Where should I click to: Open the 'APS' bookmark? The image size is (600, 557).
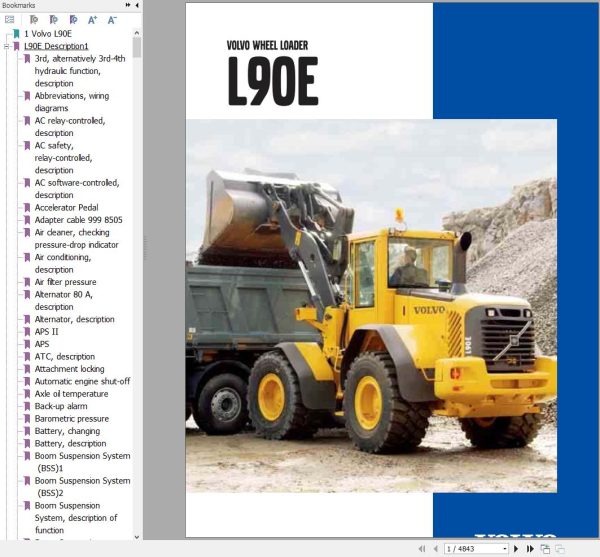42,344
